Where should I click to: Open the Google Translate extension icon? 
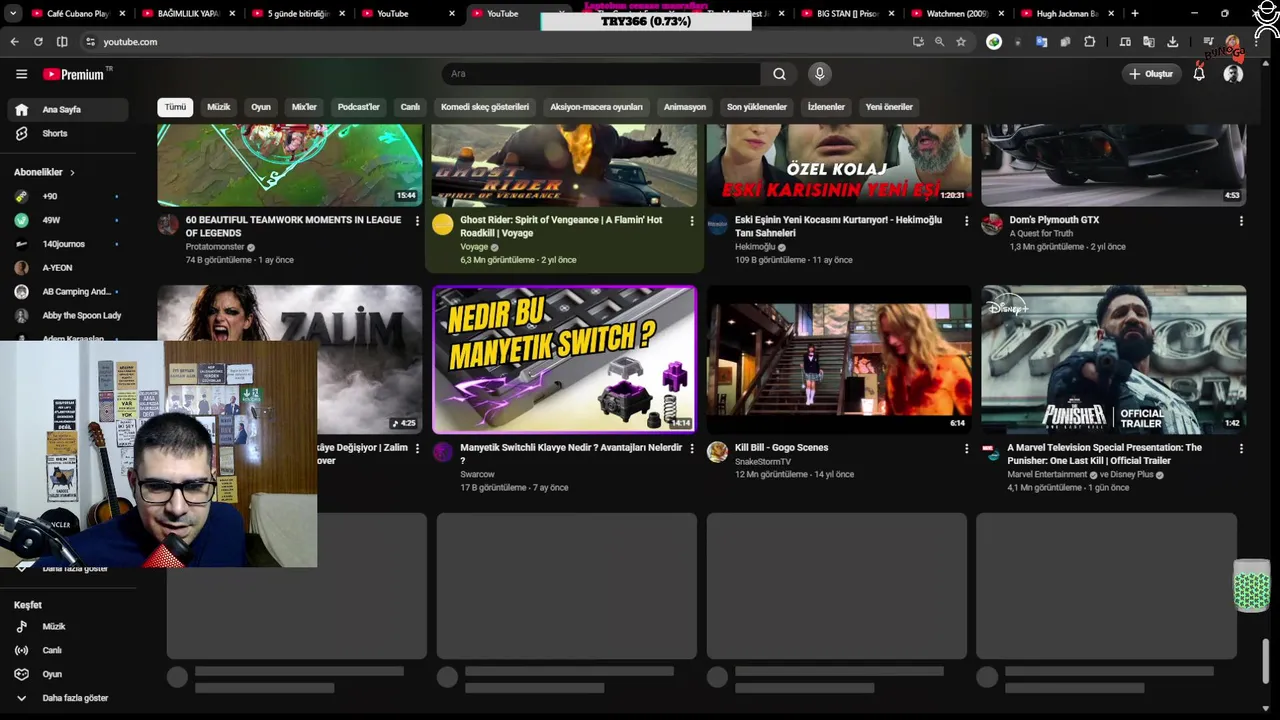pos(1041,42)
